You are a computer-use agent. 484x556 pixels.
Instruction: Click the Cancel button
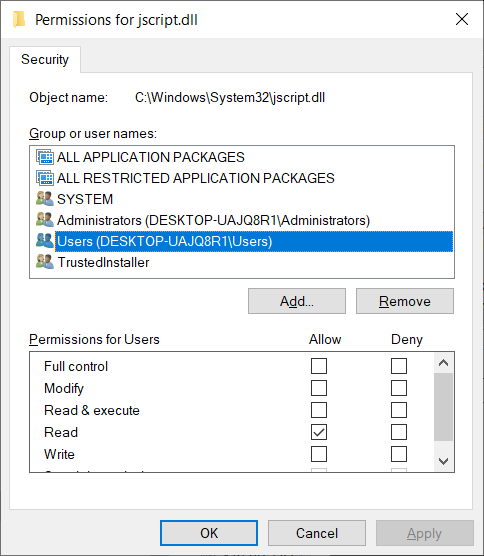(317, 533)
